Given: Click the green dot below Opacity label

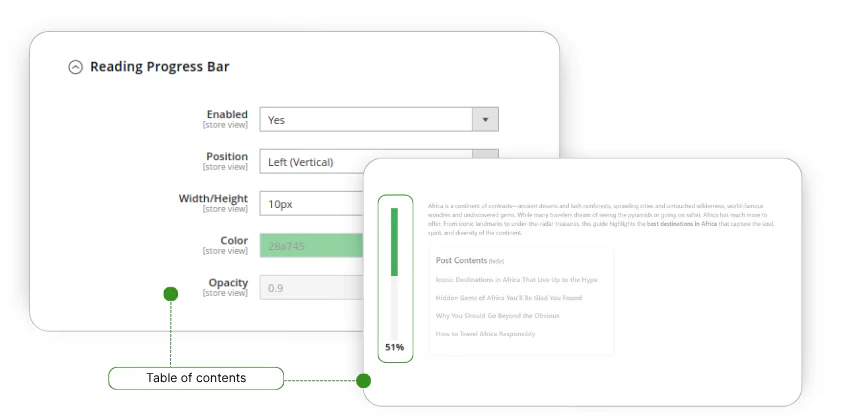Looking at the screenshot, I should (x=170, y=294).
